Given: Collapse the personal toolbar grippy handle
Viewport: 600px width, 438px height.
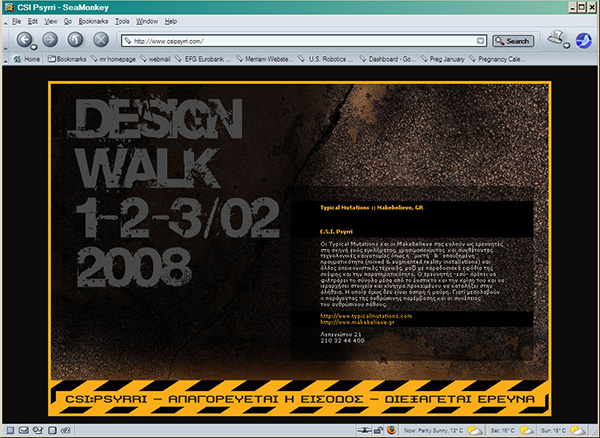Looking at the screenshot, I should pyautogui.click(x=5, y=59).
